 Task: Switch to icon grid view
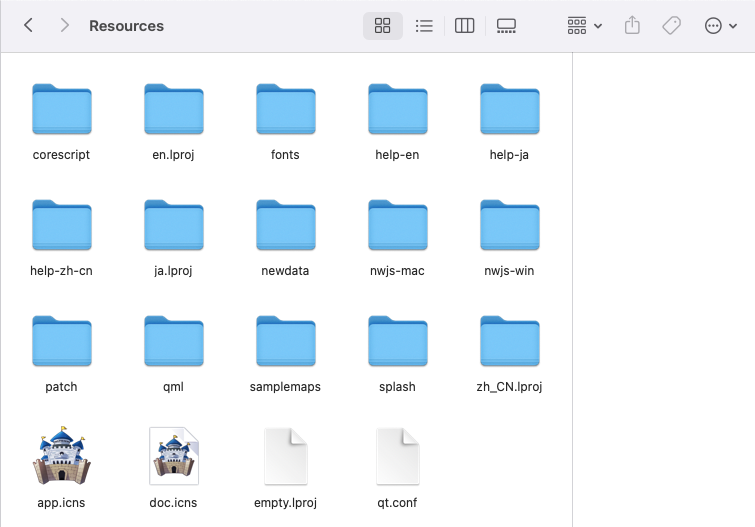click(382, 26)
